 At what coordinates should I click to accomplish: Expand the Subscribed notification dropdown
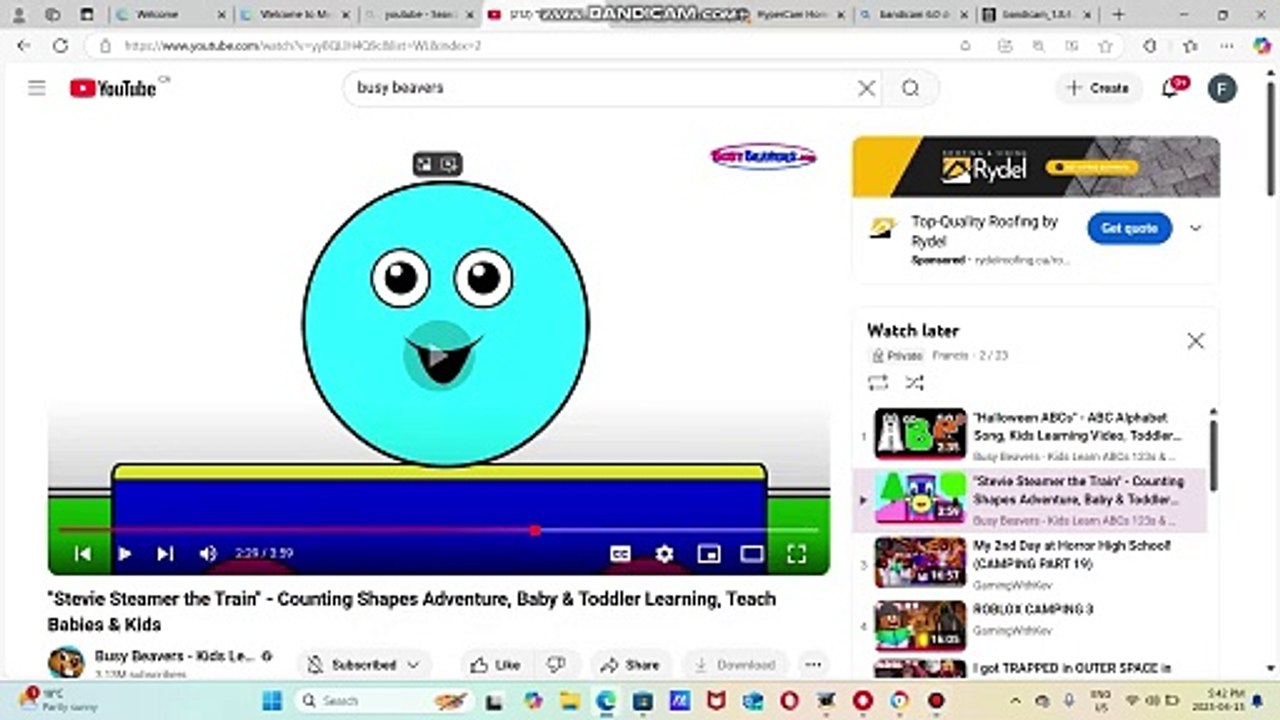[x=364, y=665]
